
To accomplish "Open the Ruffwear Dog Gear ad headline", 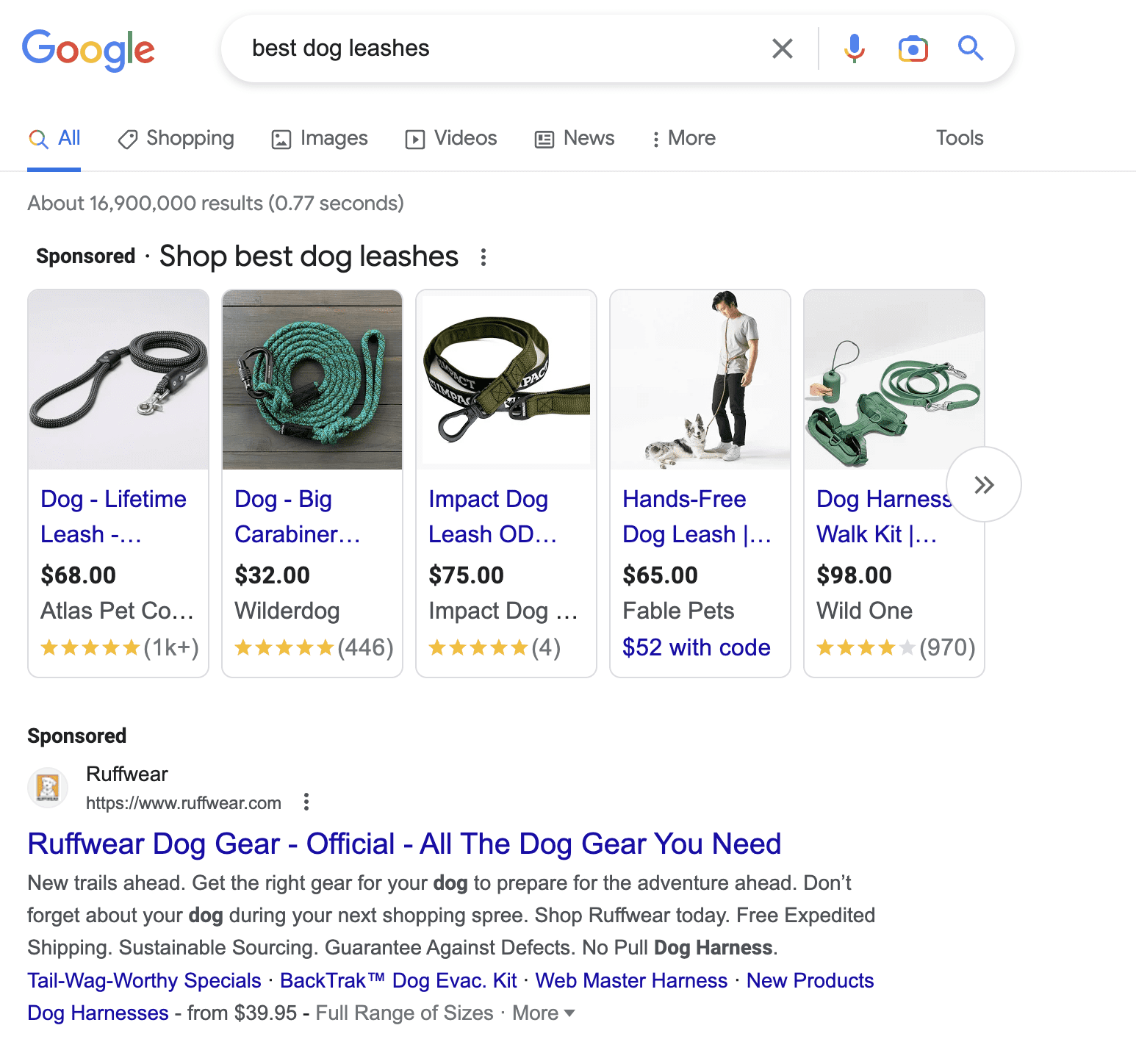I will (404, 844).
